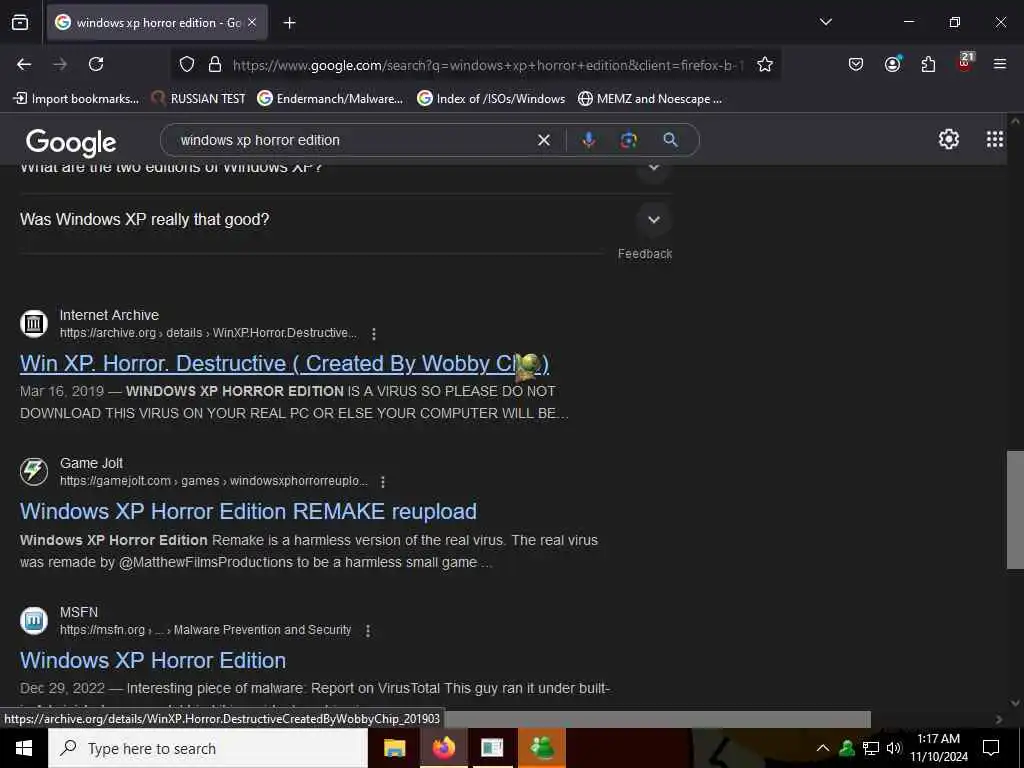1024x768 pixels.
Task: Search by image with Lens icon
Action: click(628, 140)
